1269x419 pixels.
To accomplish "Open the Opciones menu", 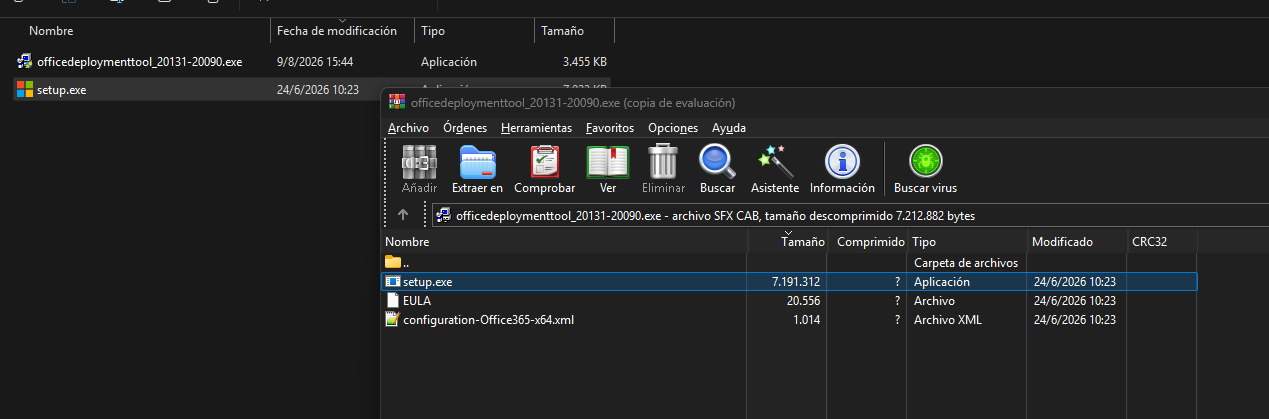I will tap(673, 128).
